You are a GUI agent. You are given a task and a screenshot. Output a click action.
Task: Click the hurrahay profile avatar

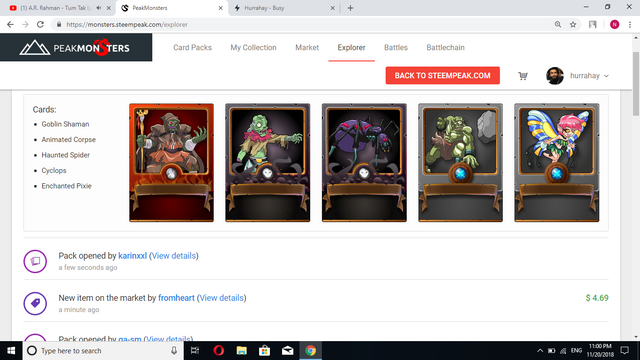(555, 76)
